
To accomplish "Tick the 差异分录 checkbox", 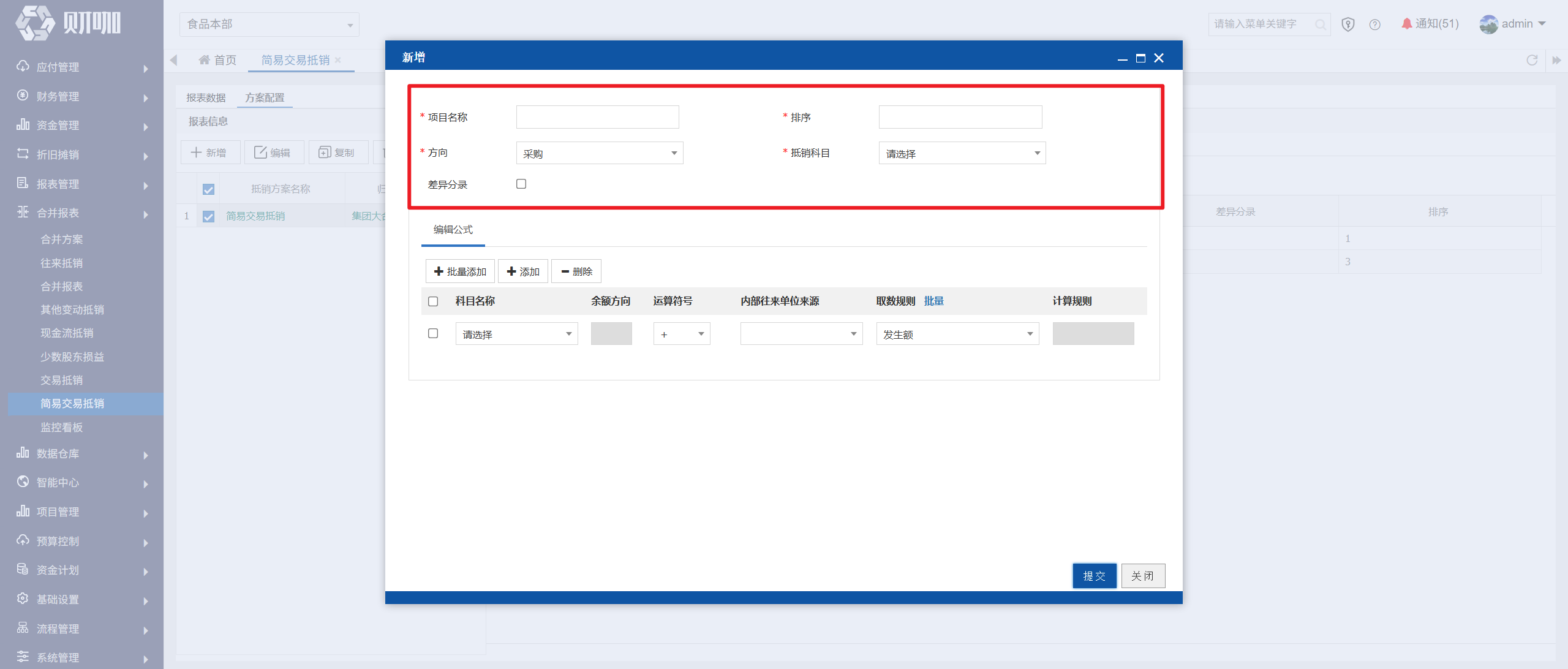I will click(x=521, y=184).
